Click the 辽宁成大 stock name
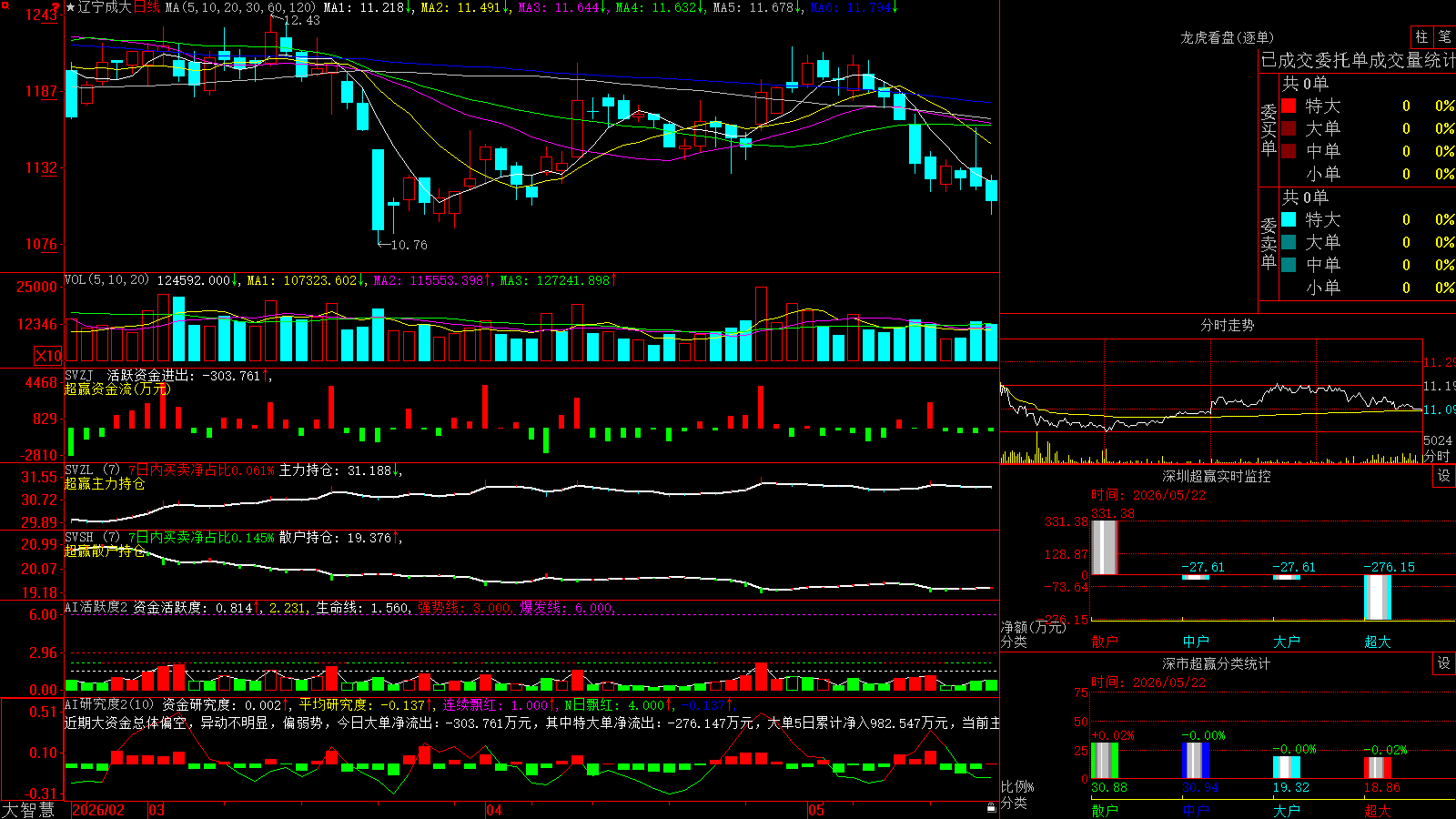The height and width of the screenshot is (819, 1456). point(105,7)
